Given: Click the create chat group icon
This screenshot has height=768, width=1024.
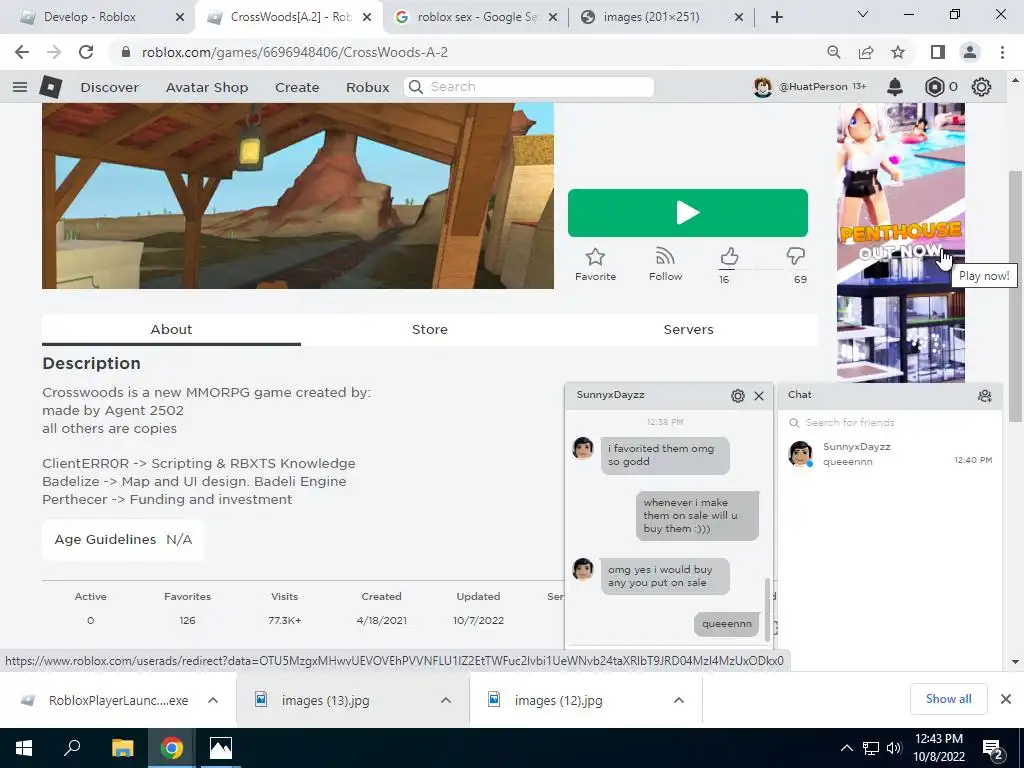Looking at the screenshot, I should click(x=985, y=395).
